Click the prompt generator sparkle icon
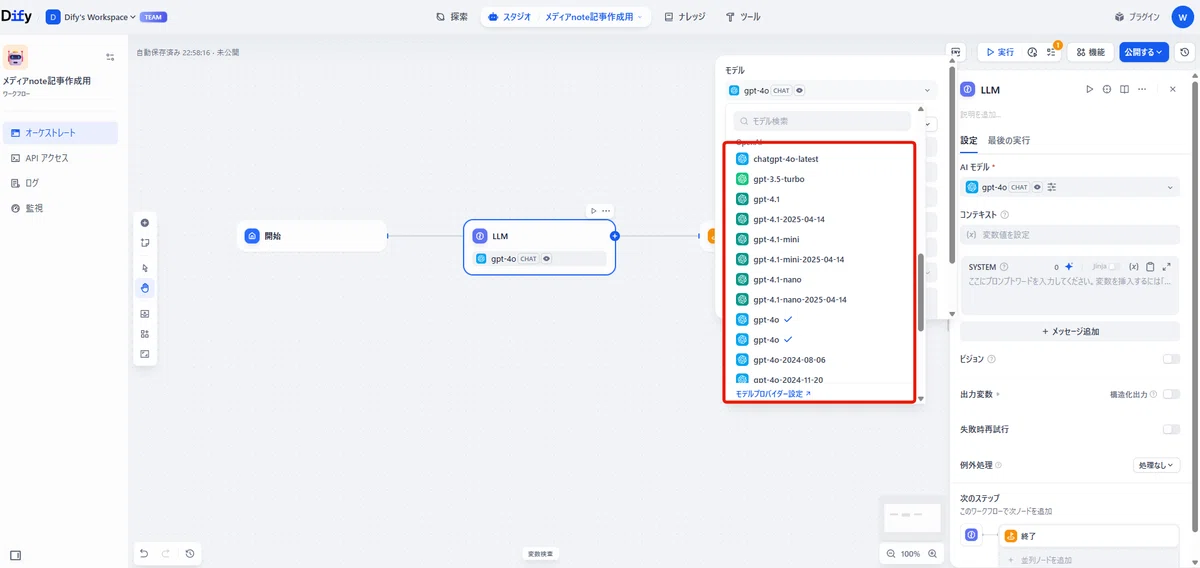Screen dimensions: 1200x568 [x=1068, y=267]
